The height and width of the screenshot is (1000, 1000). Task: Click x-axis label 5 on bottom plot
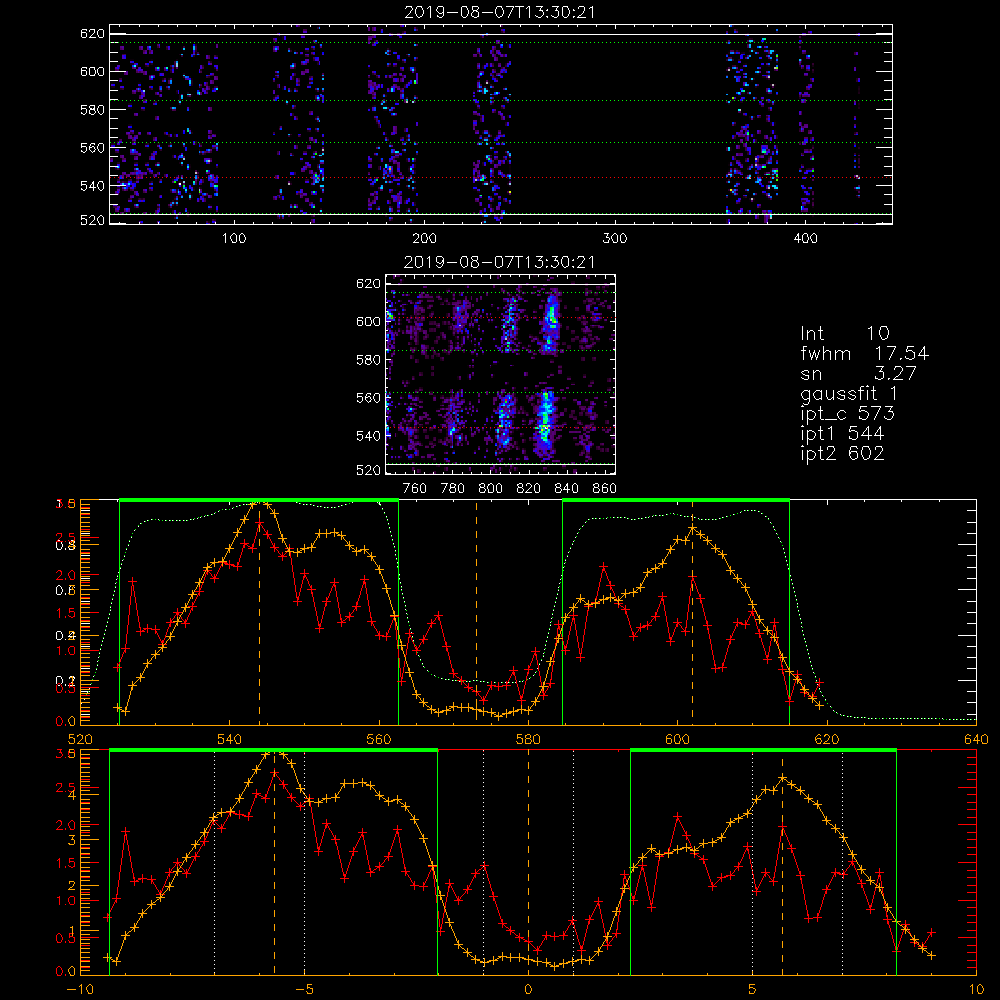pyautogui.click(x=753, y=989)
